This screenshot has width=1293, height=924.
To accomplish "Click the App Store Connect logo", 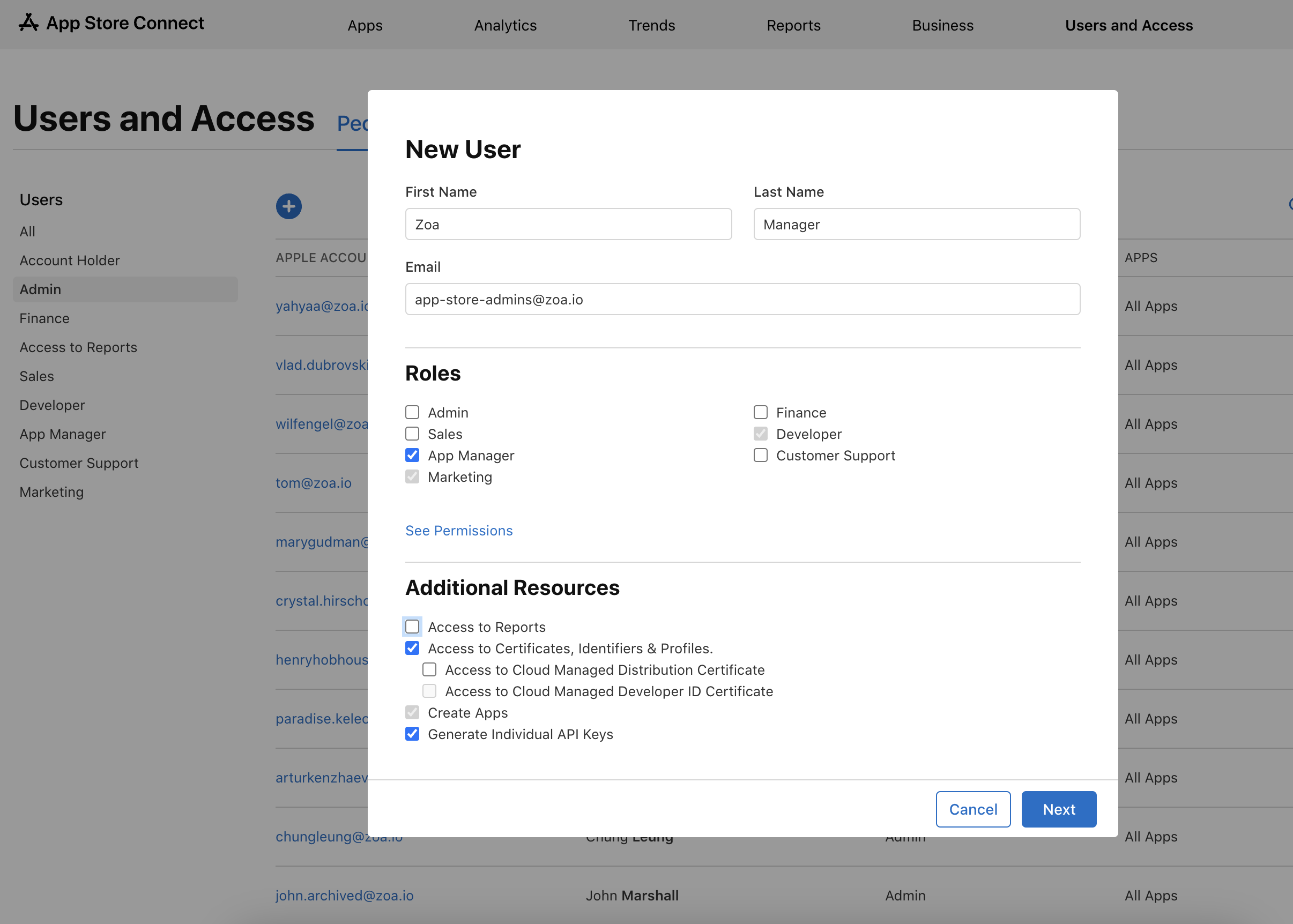I will tap(111, 24).
